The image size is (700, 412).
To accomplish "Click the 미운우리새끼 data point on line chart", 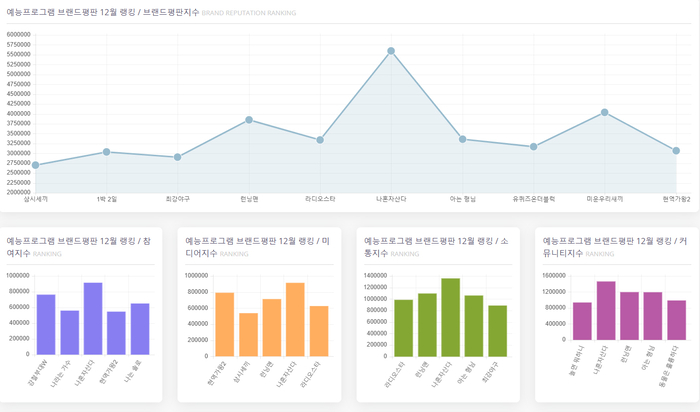I will coord(604,112).
